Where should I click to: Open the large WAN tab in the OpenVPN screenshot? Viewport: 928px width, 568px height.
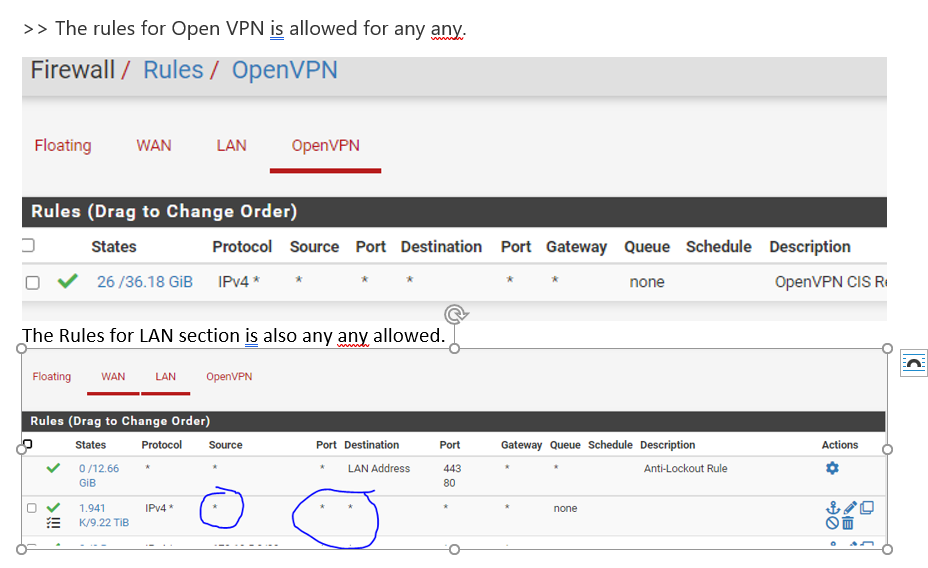[154, 146]
